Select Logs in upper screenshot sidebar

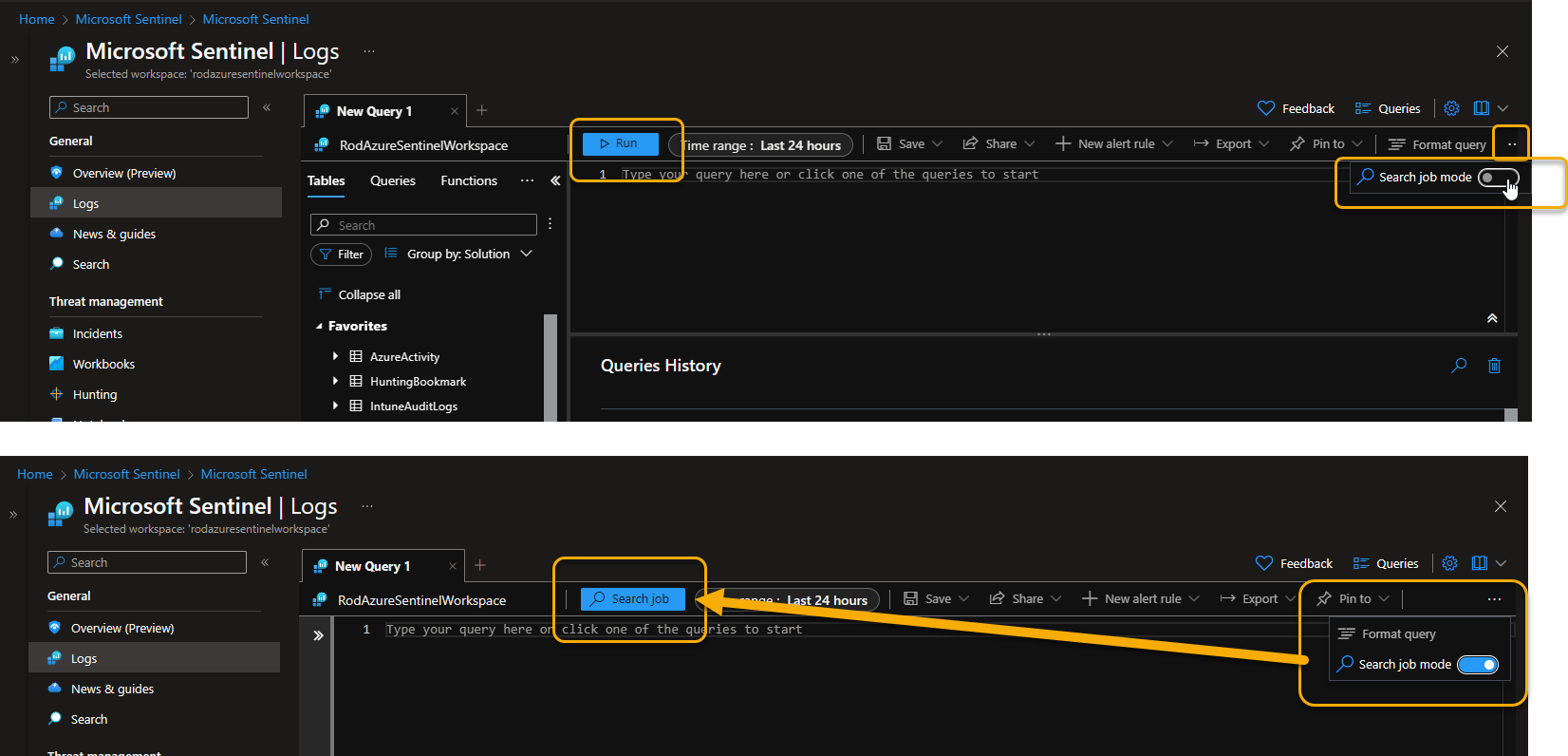point(157,203)
